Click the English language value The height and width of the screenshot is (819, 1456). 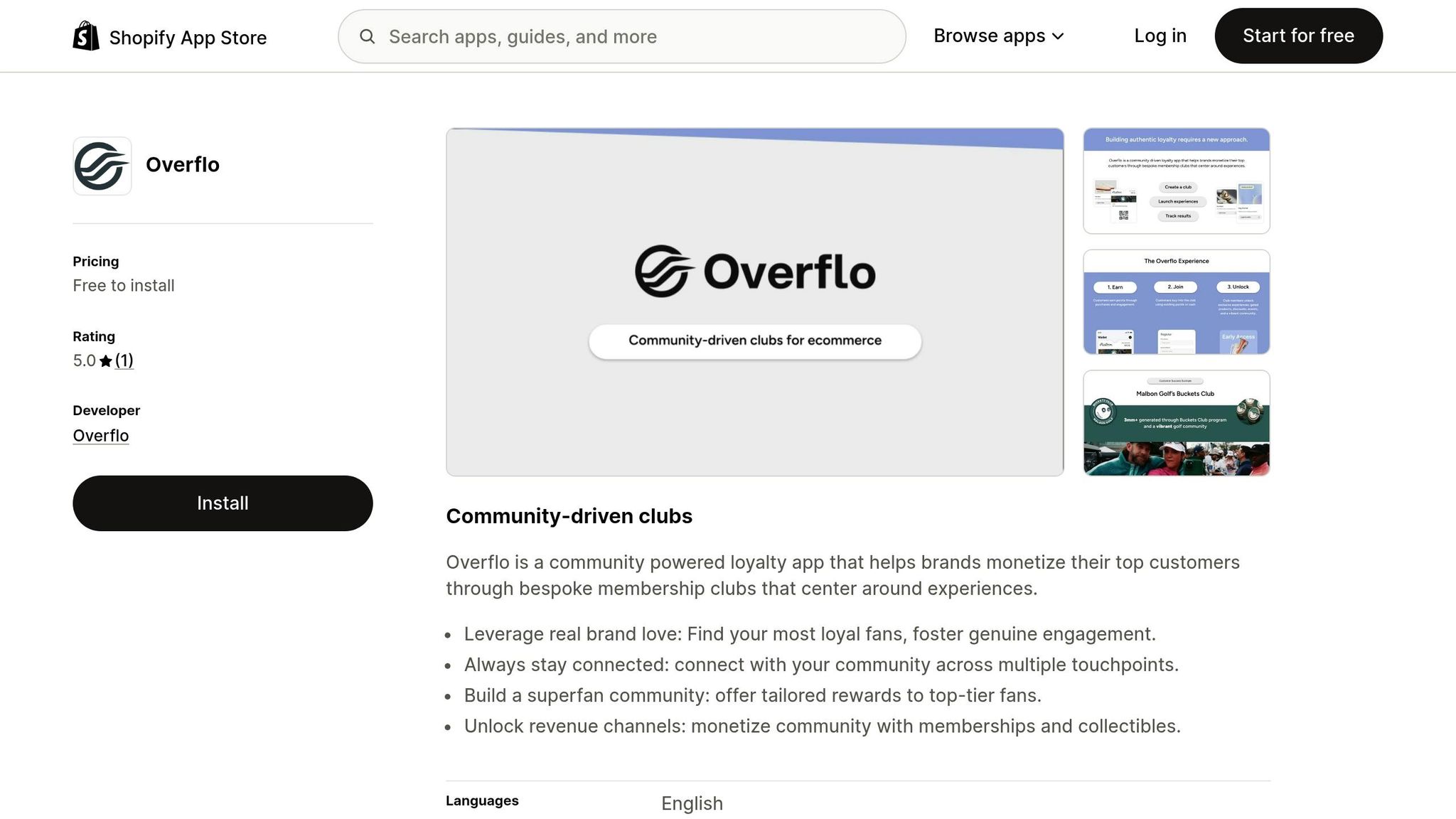692,803
